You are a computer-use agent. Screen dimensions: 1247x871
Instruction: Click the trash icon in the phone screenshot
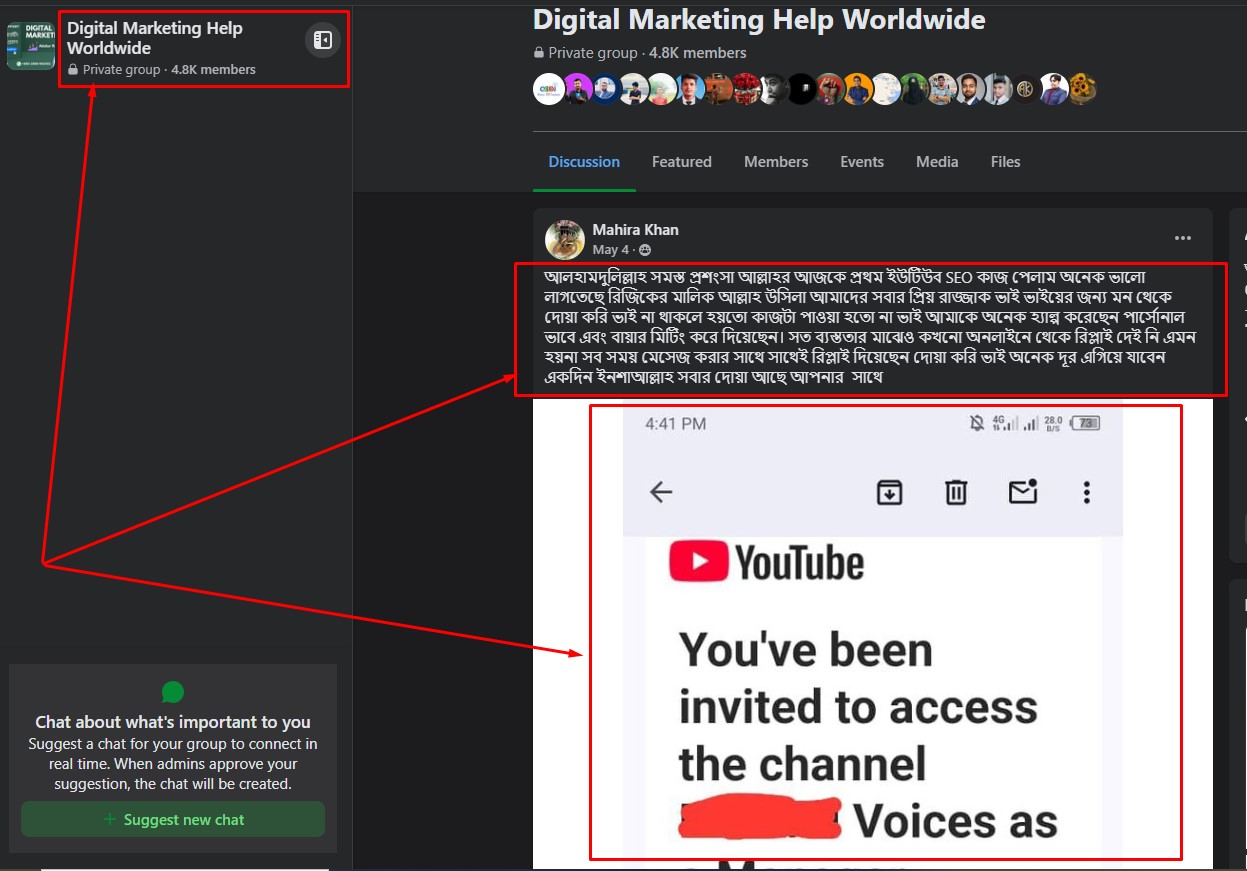(956, 492)
